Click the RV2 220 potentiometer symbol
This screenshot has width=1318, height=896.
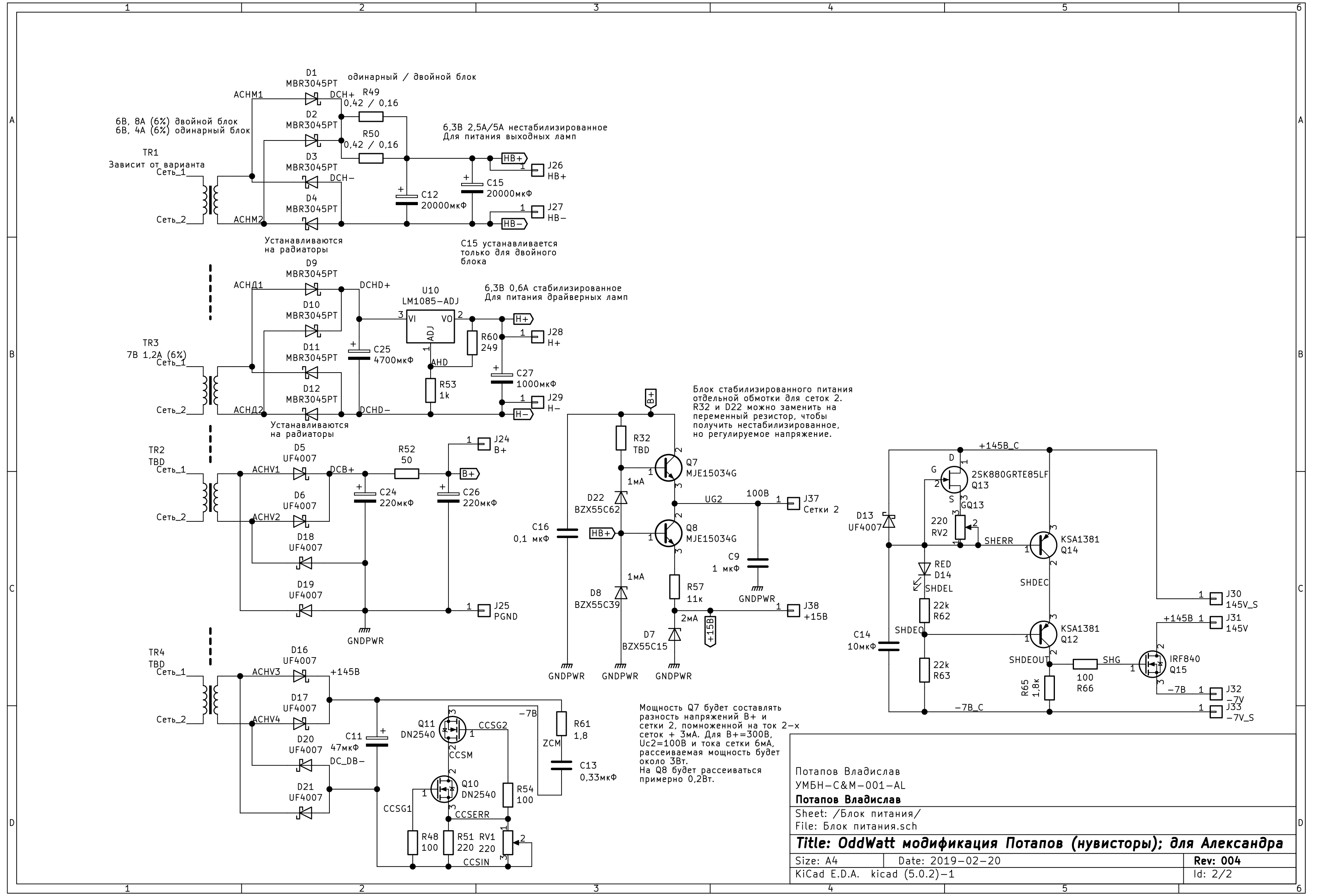point(960,527)
